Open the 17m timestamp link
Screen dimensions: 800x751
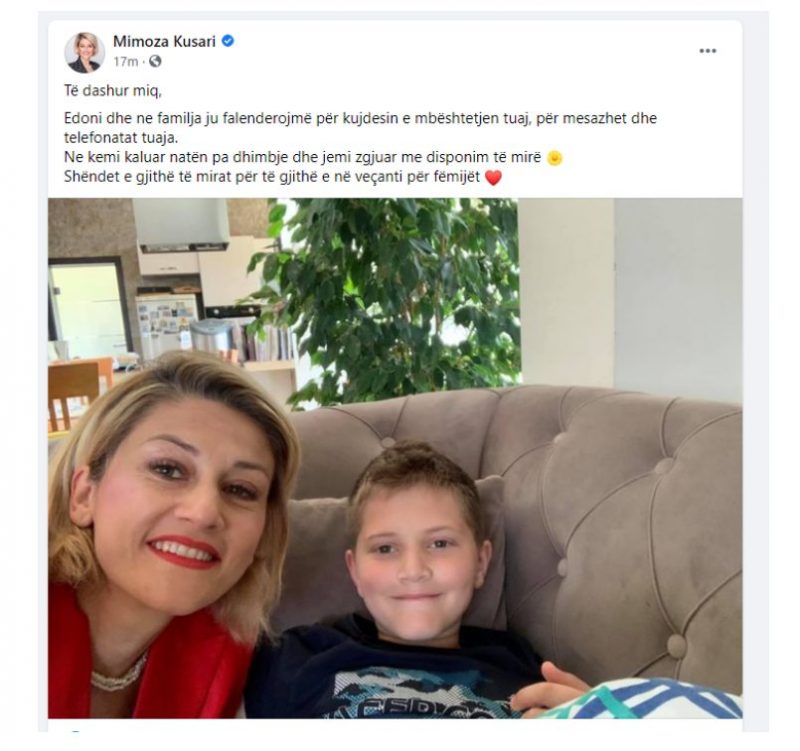tap(126, 62)
